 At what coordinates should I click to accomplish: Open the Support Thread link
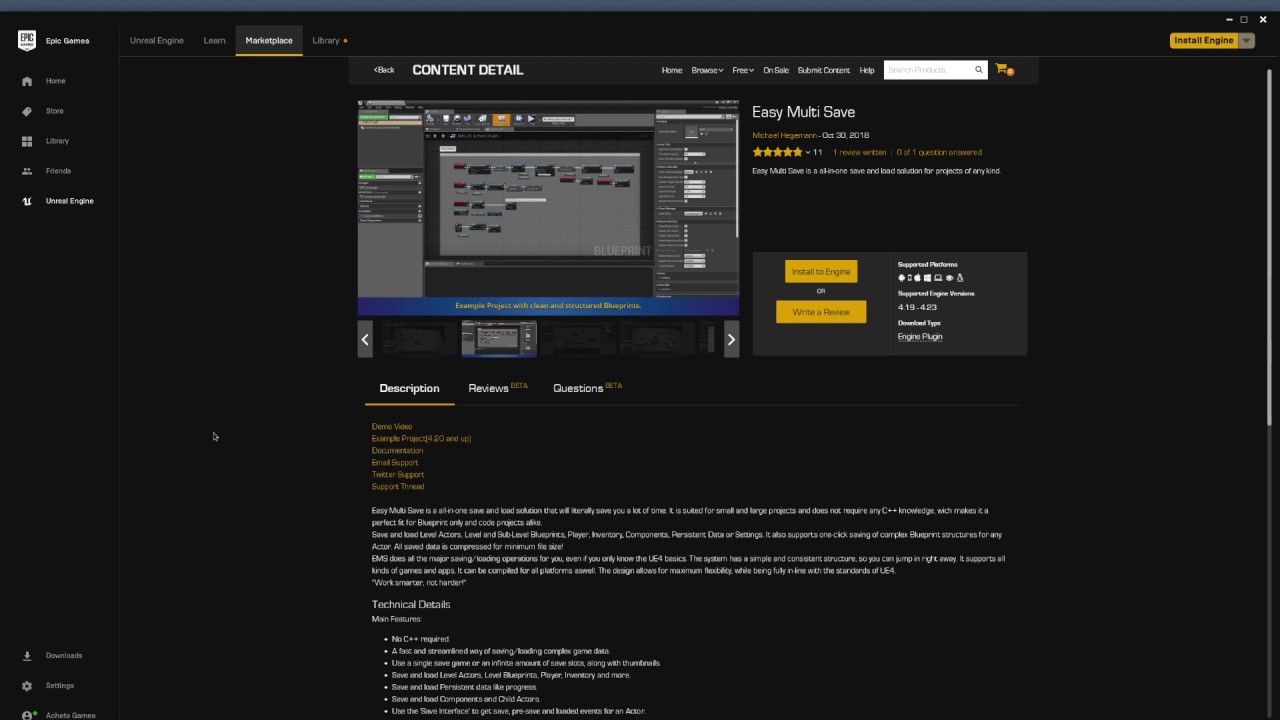pyautogui.click(x=398, y=486)
